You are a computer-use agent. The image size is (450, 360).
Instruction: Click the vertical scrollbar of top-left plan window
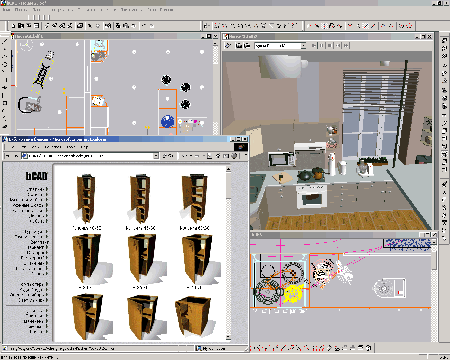pos(216,87)
